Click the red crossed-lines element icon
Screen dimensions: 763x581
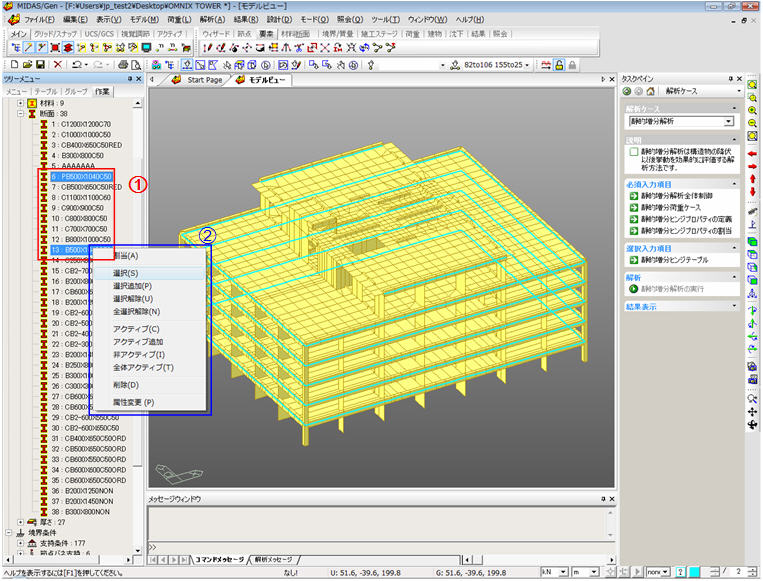coord(325,48)
